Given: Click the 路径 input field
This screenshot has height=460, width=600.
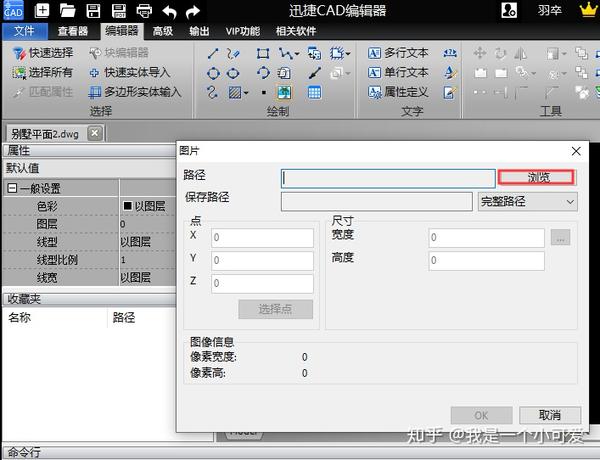Looking at the screenshot, I should click(388, 178).
